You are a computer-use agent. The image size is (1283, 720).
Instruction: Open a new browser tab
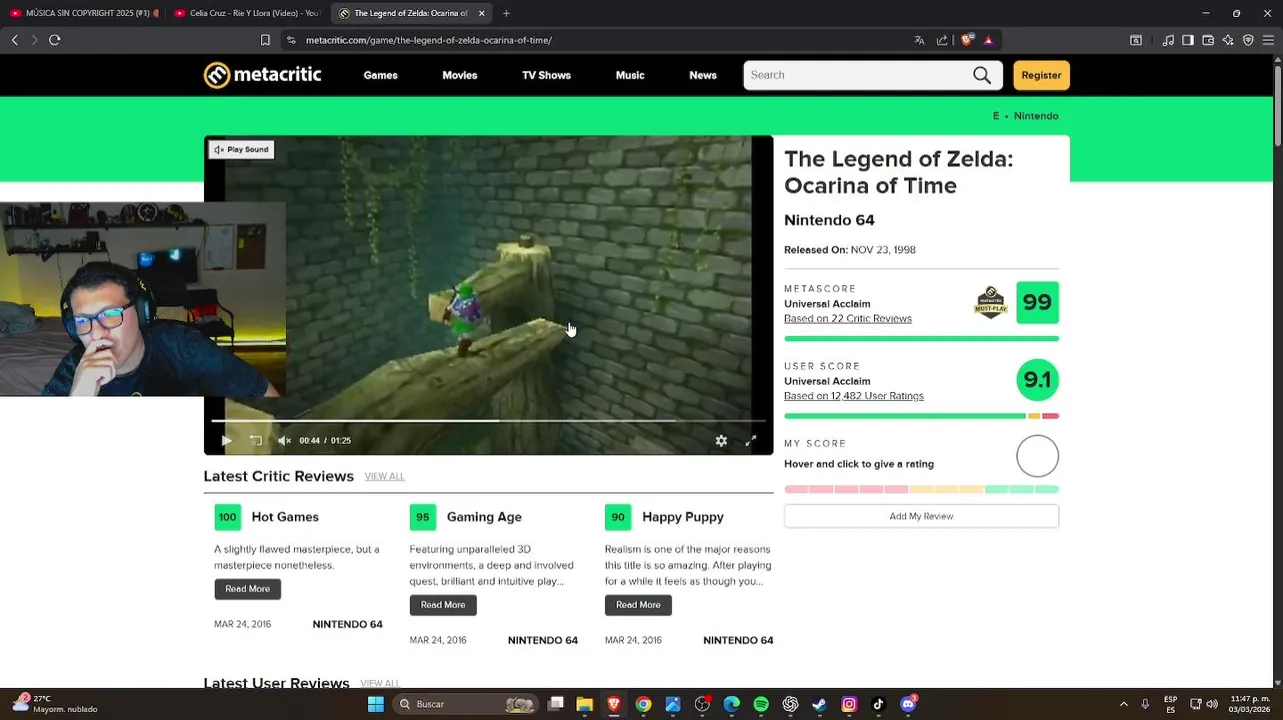(x=506, y=13)
